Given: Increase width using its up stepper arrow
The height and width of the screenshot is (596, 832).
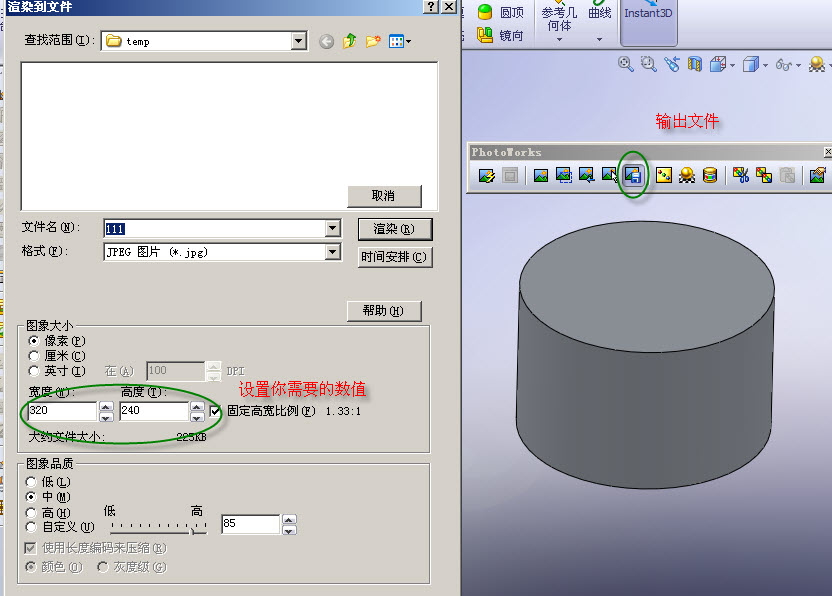Looking at the screenshot, I should (106, 407).
